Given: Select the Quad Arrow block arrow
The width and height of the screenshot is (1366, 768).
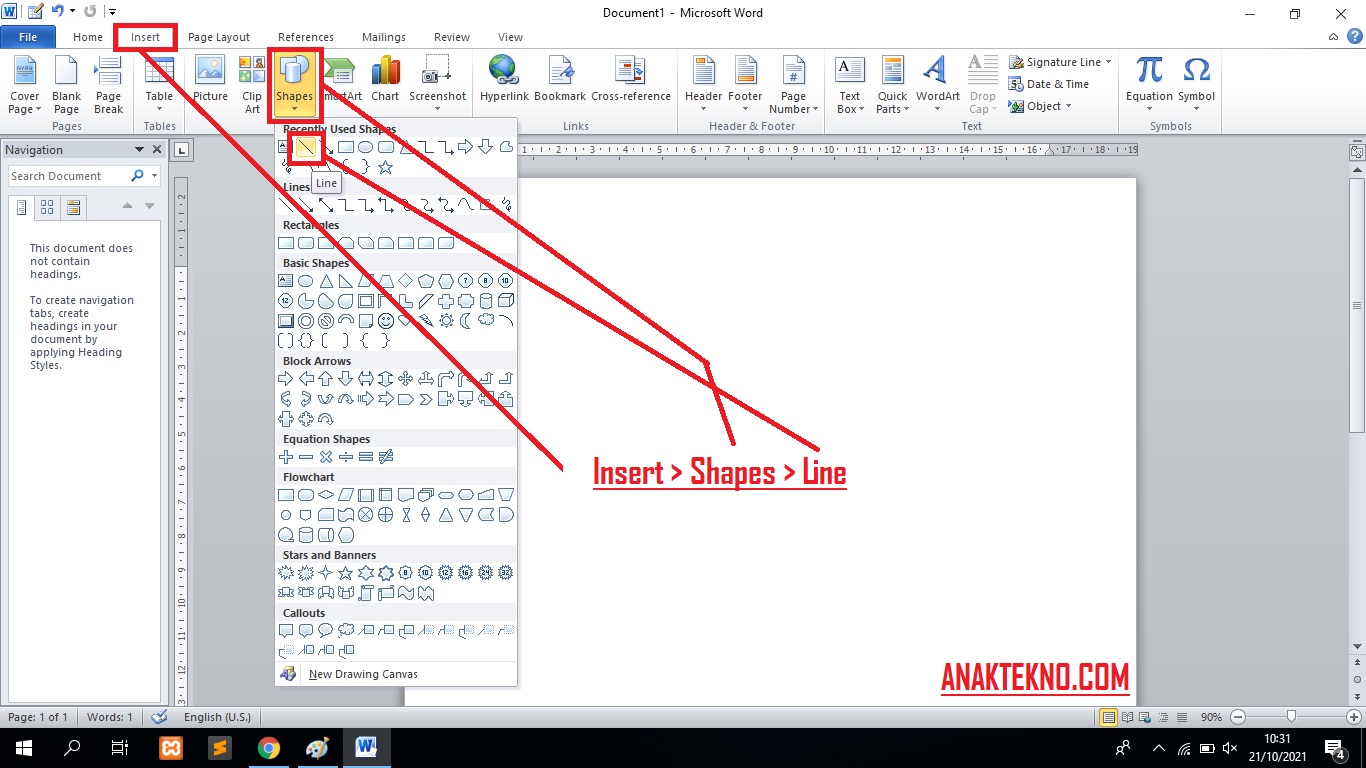Looking at the screenshot, I should pos(406,379).
